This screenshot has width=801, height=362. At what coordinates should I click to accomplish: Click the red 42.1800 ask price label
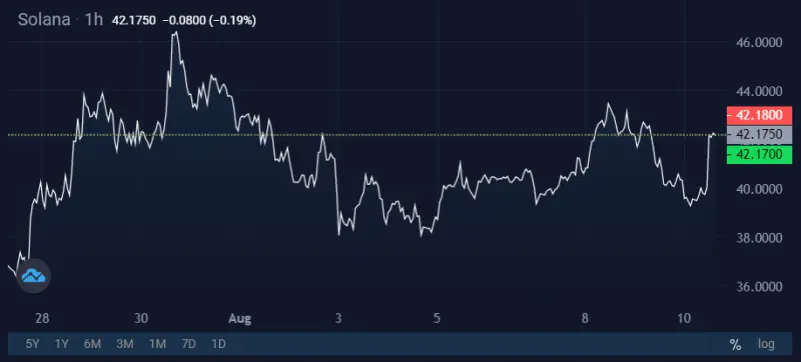tap(759, 115)
